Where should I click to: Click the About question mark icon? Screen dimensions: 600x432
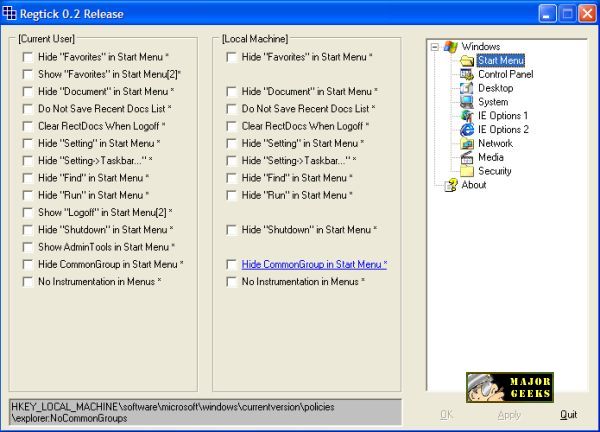click(450, 185)
